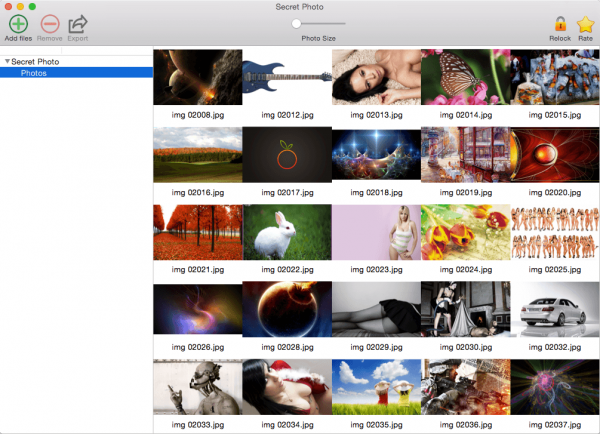Viewport: 600px width, 434px height.
Task: Click the filename label img 02029.jpg
Action: coord(377,347)
